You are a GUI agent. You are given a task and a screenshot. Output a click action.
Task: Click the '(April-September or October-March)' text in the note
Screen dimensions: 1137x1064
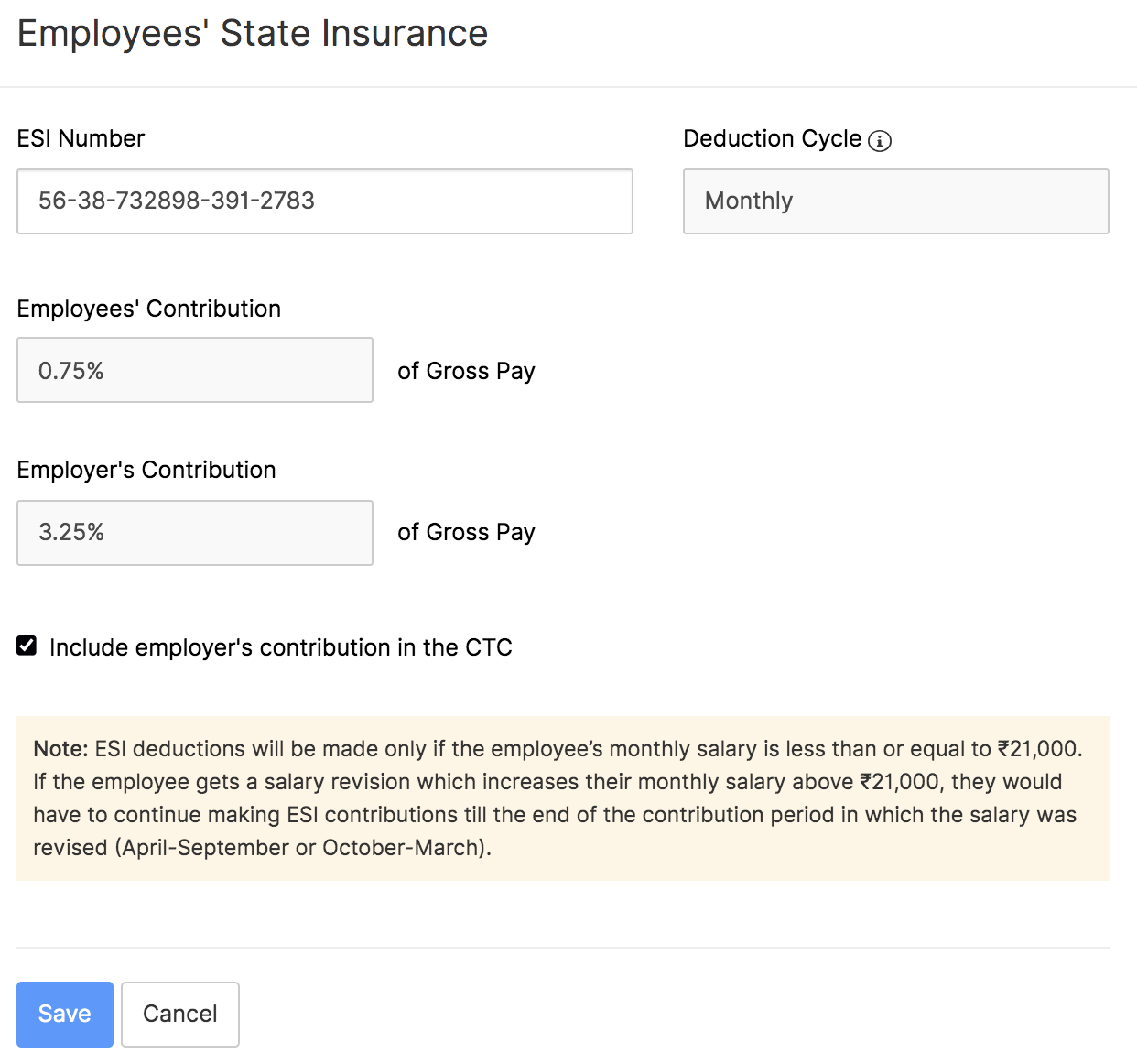(x=303, y=848)
